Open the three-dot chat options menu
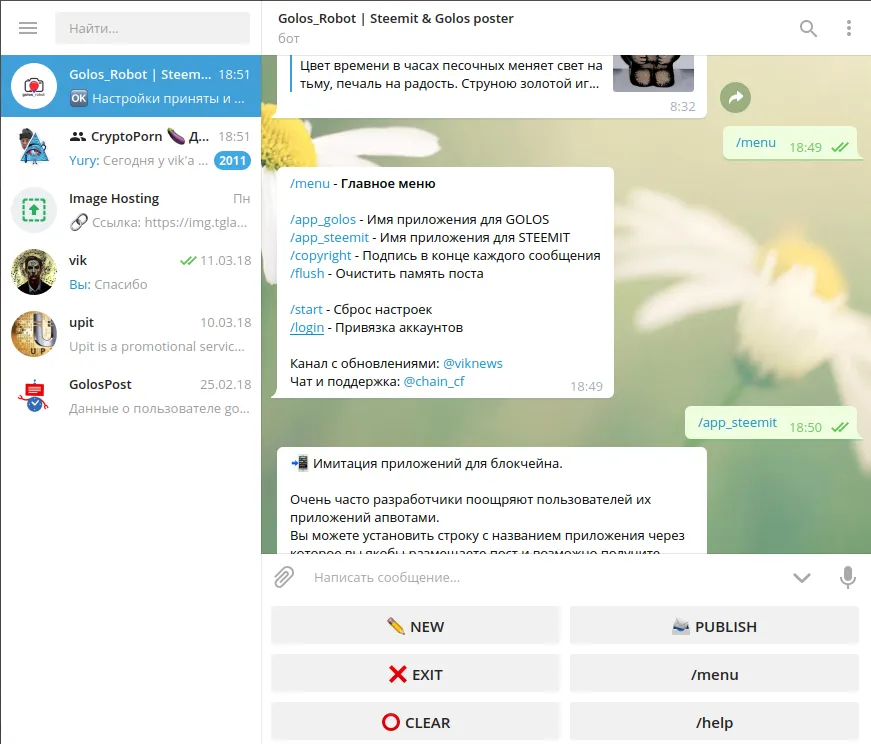 click(848, 28)
